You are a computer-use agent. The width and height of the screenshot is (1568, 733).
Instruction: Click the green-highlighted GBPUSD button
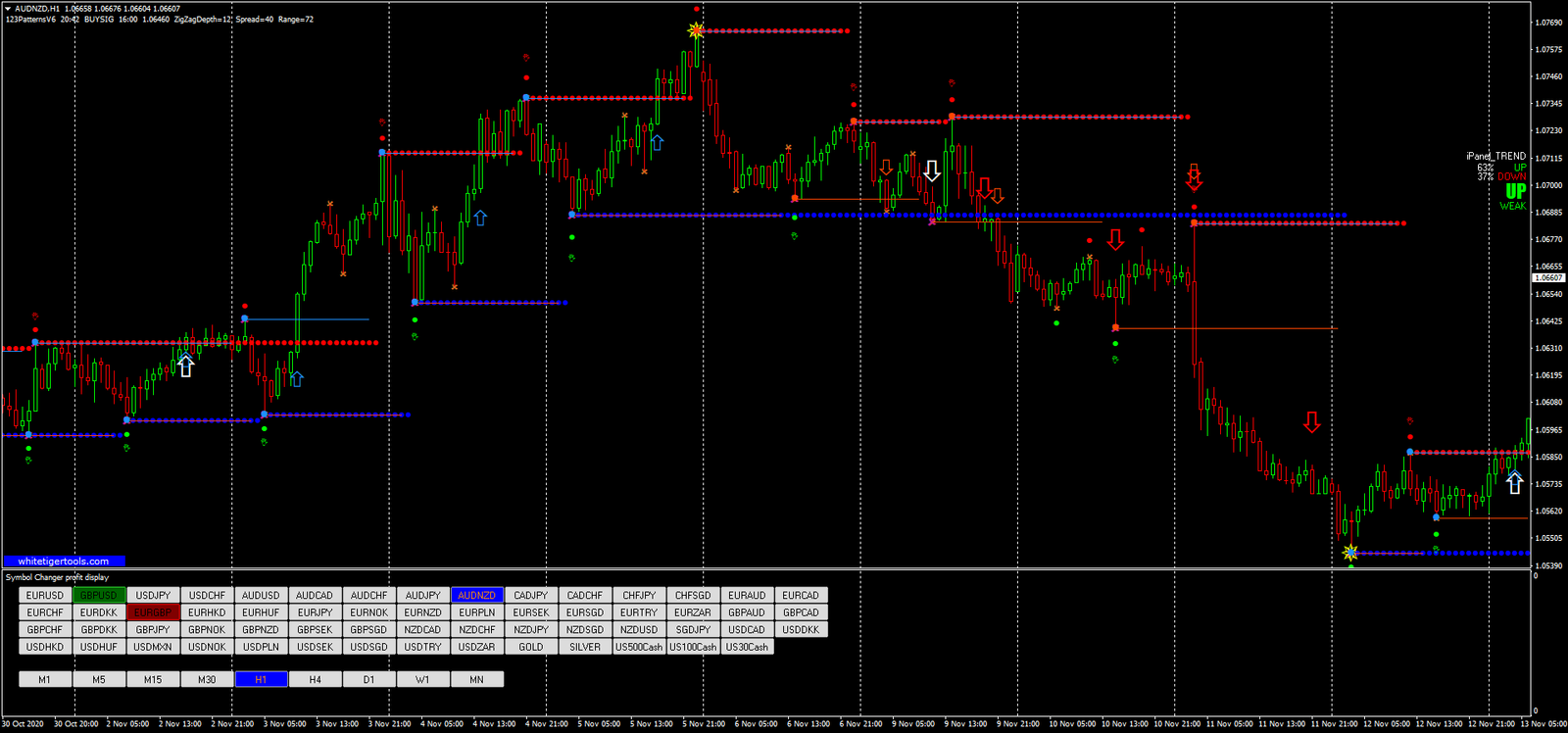(x=99, y=595)
